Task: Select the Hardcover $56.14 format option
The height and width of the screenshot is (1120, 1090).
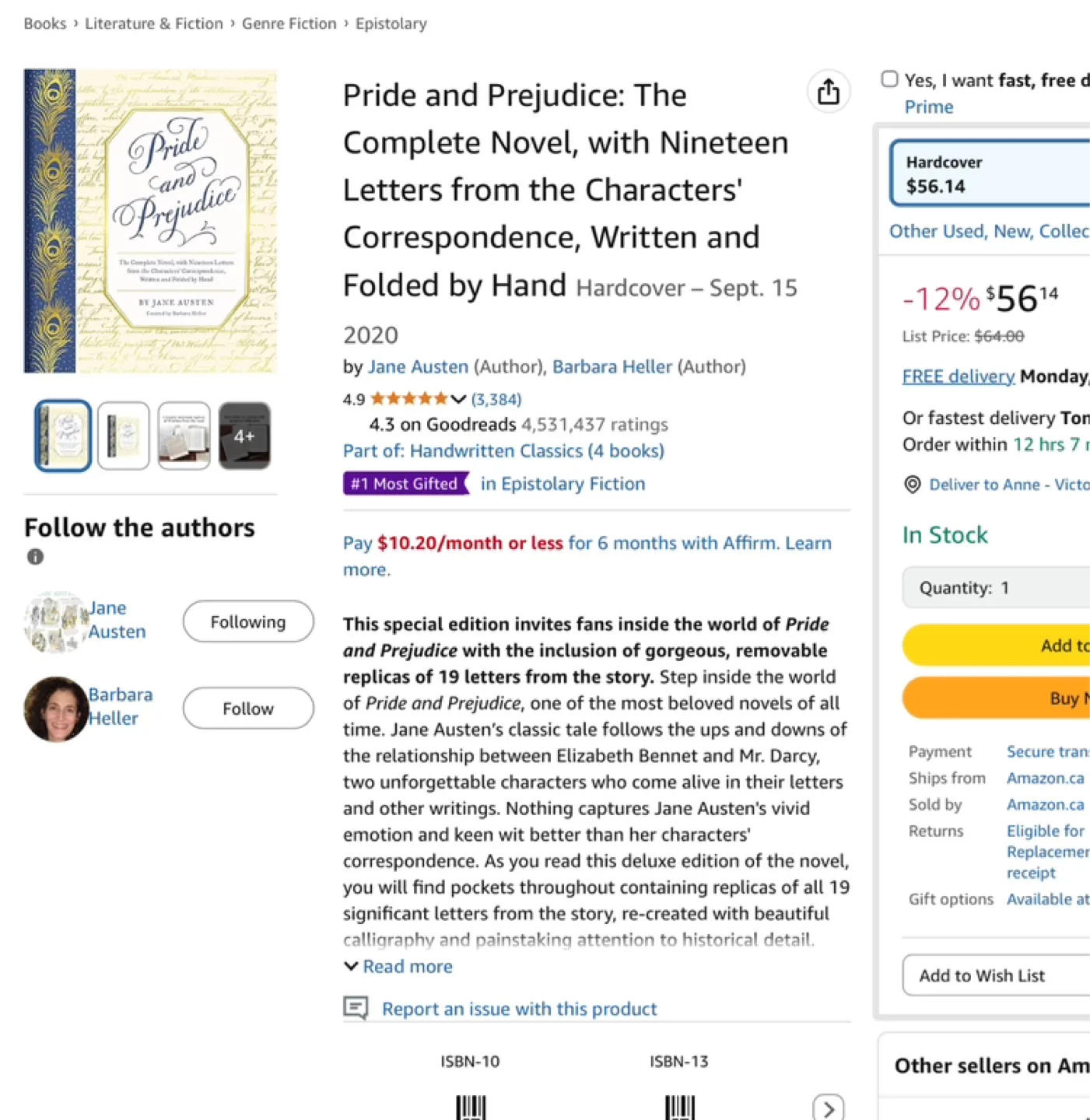Action: [x=988, y=173]
